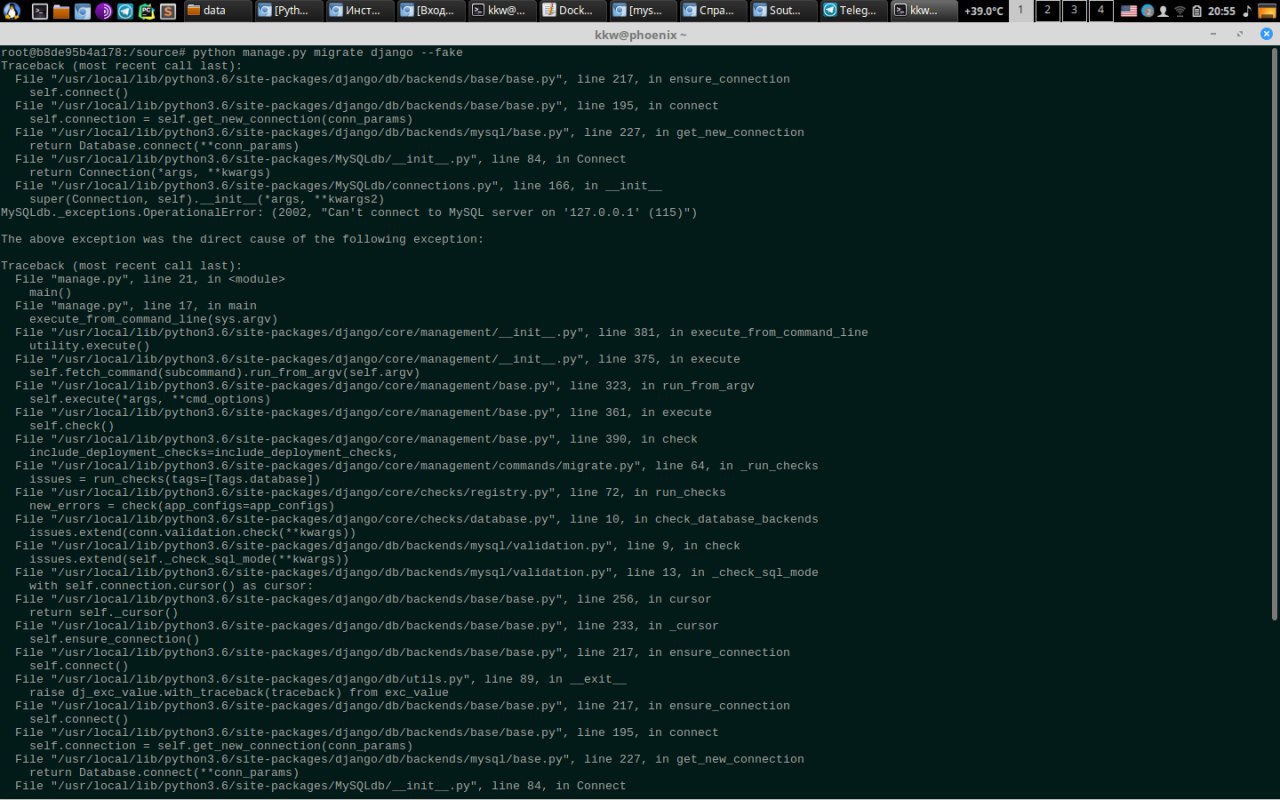1280x800 pixels.
Task: Switch to the 'kkw@...' terminal window
Action: [x=502, y=11]
